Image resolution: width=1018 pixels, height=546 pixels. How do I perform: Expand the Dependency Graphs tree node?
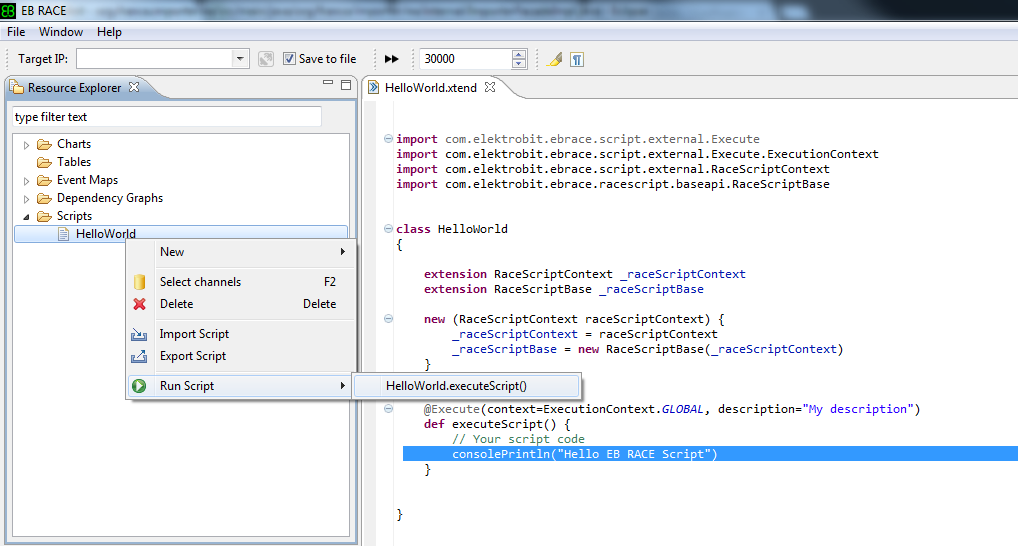coord(26,199)
